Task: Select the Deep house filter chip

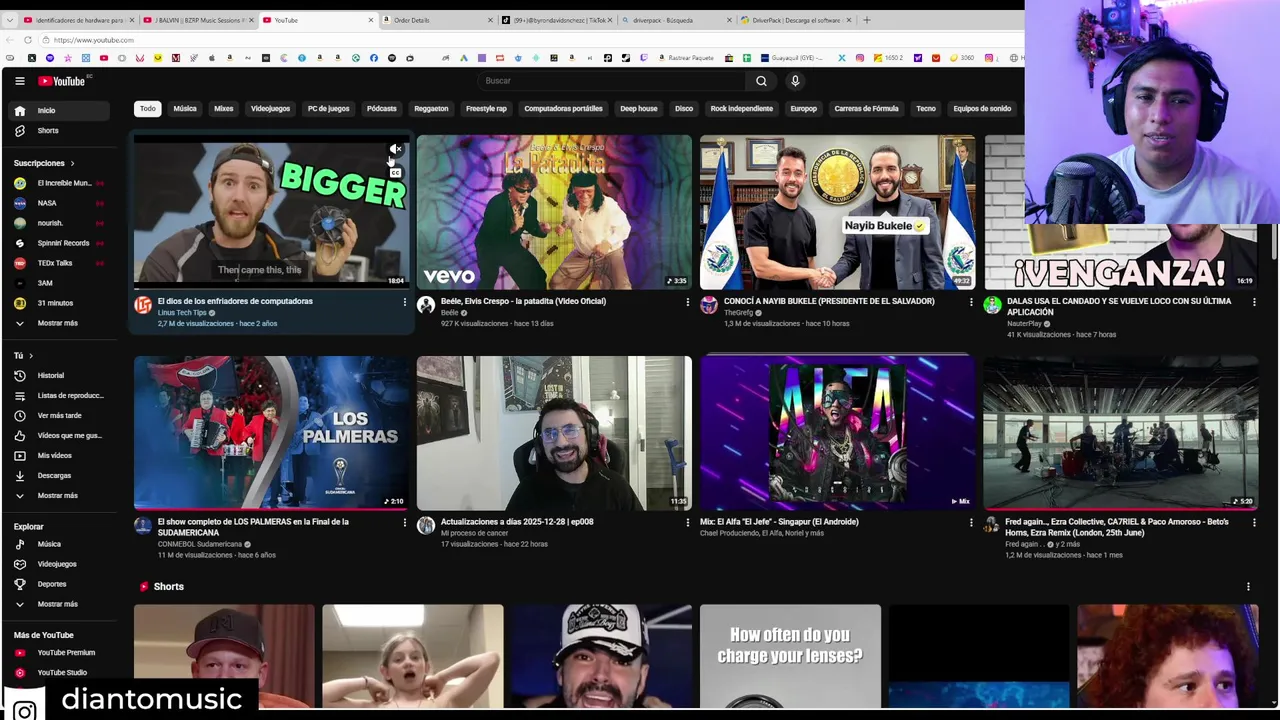Action: (x=638, y=108)
